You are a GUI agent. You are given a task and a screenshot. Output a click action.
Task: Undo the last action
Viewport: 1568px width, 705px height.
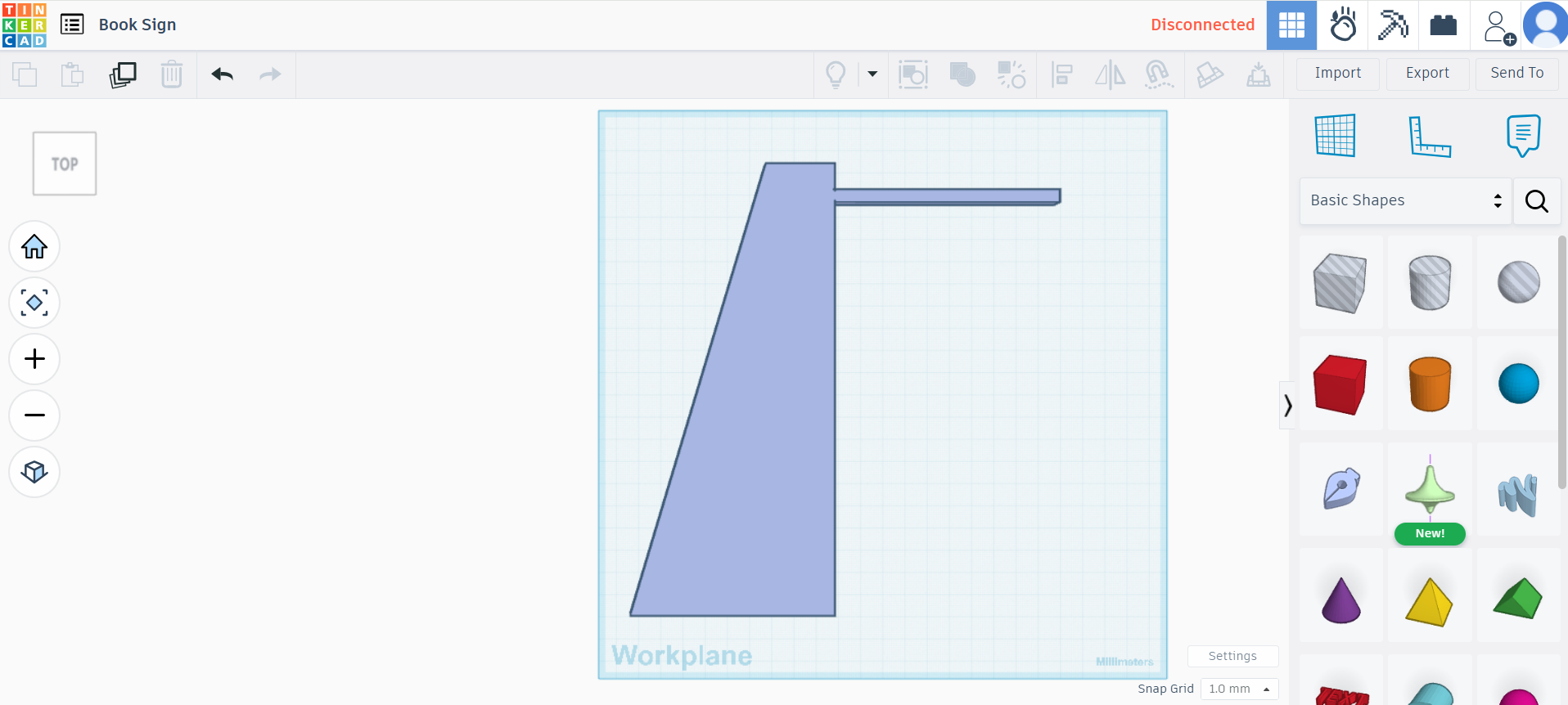click(223, 74)
